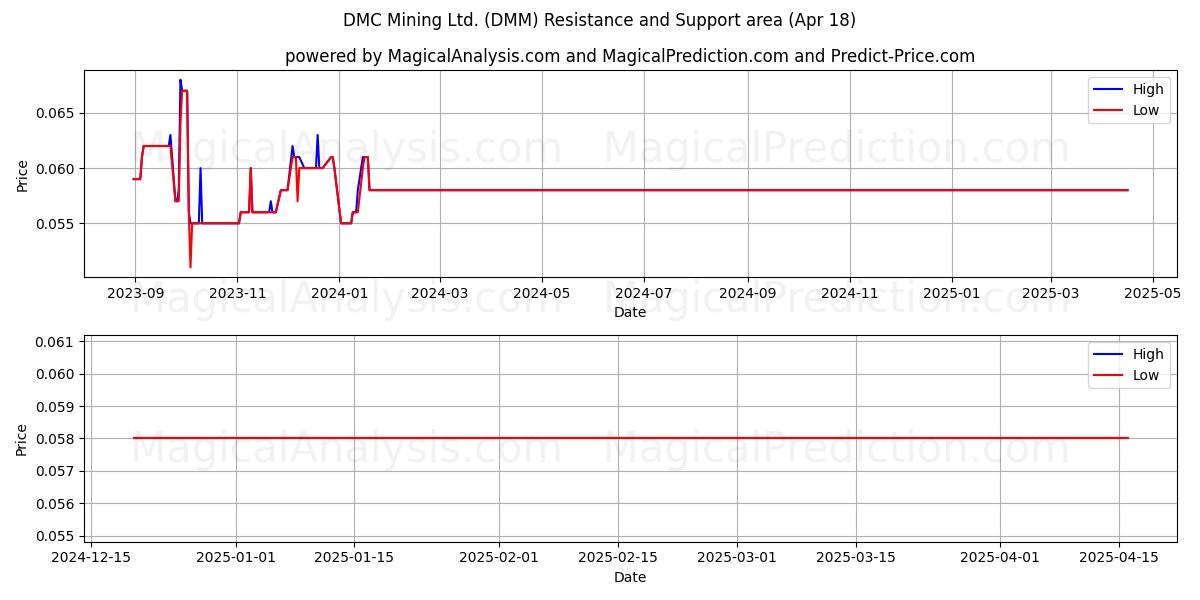The height and width of the screenshot is (600, 1200).
Task: Click the '2025-02-15' date tick label
Action: [618, 558]
